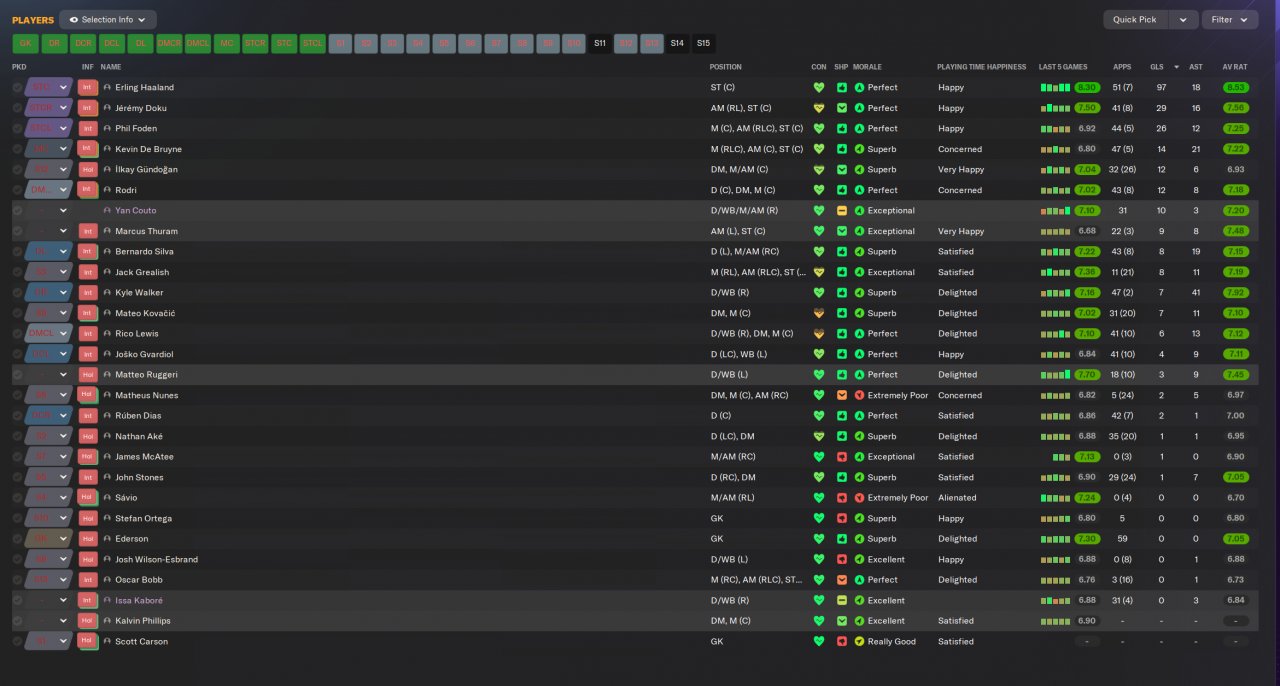Select the GK position slot
Viewport: 1280px width, 686px height.
click(25, 43)
